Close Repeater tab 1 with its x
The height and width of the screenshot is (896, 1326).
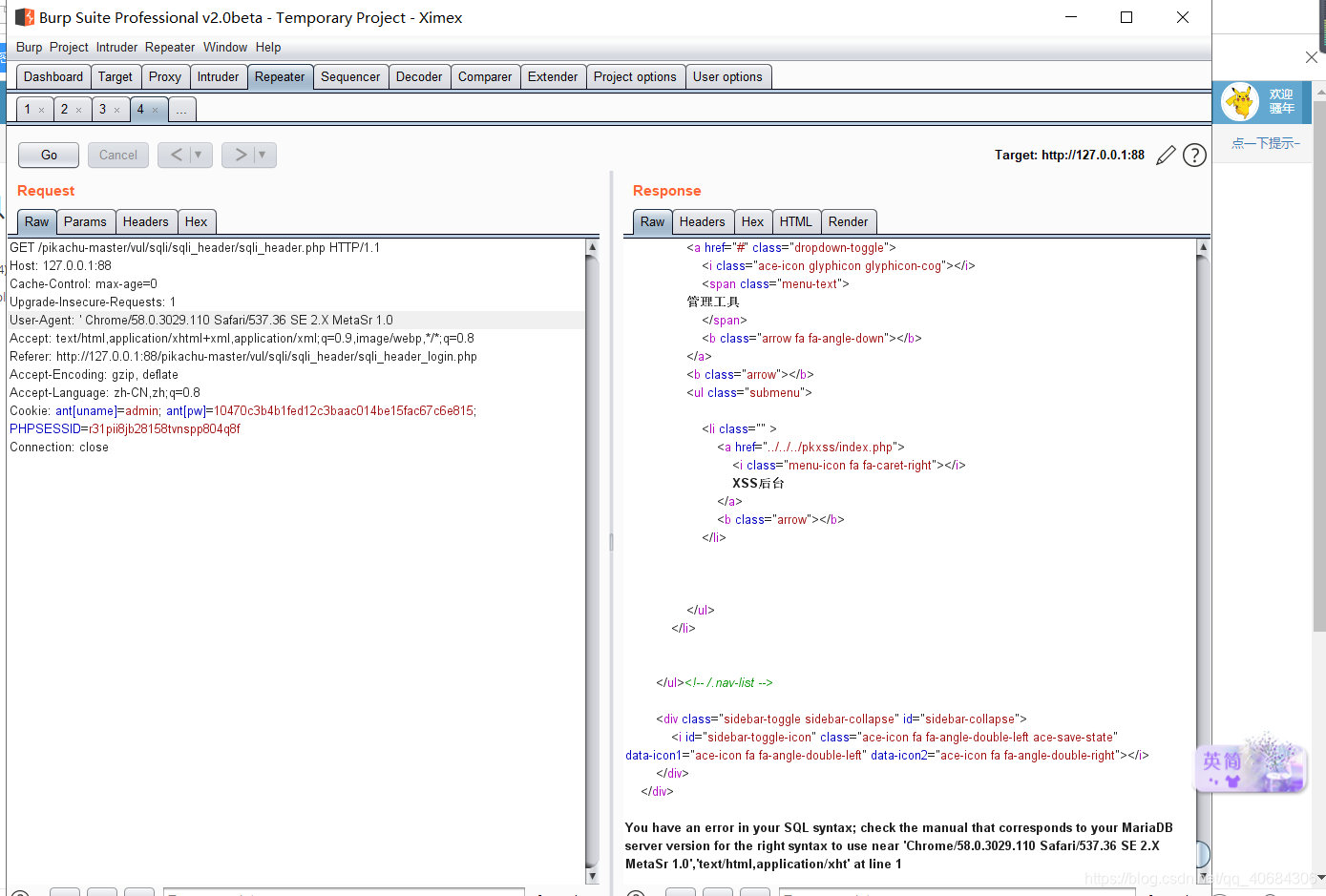41,111
